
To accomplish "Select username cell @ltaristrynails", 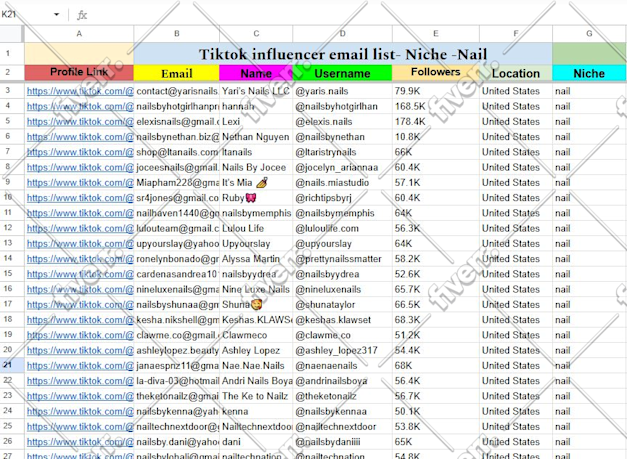I will pyautogui.click(x=342, y=152).
